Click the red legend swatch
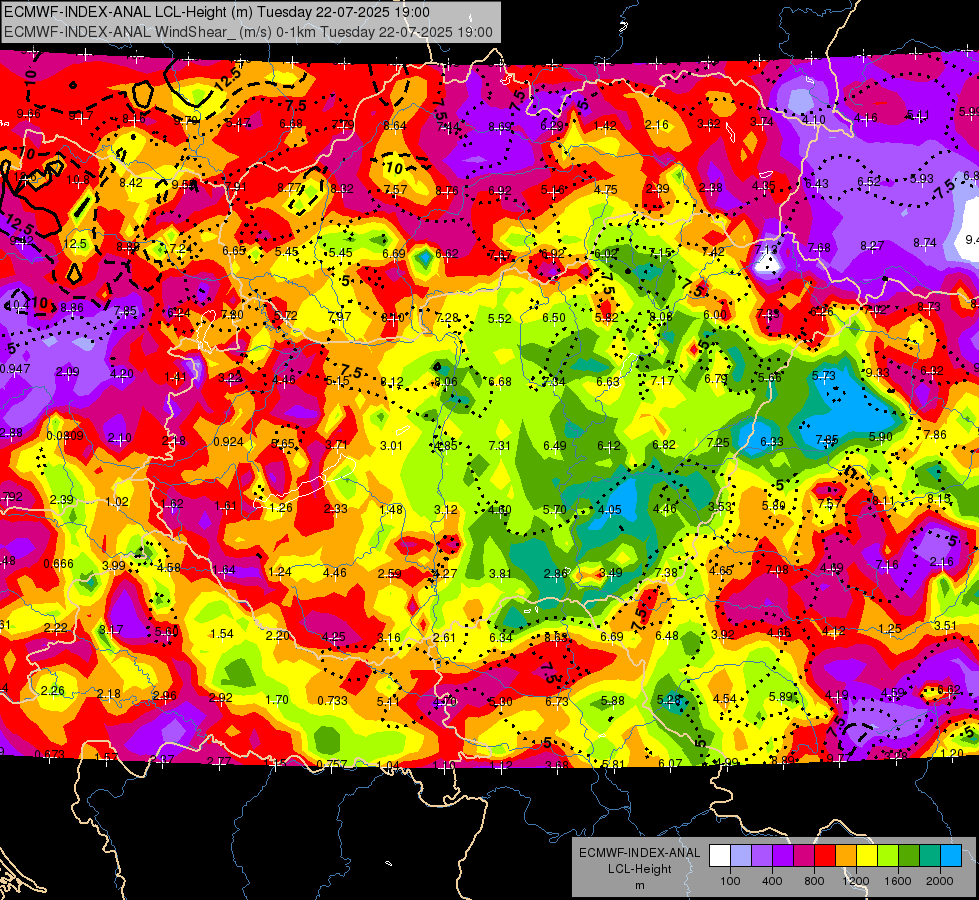Viewport: 979px width, 900px height. (825, 855)
